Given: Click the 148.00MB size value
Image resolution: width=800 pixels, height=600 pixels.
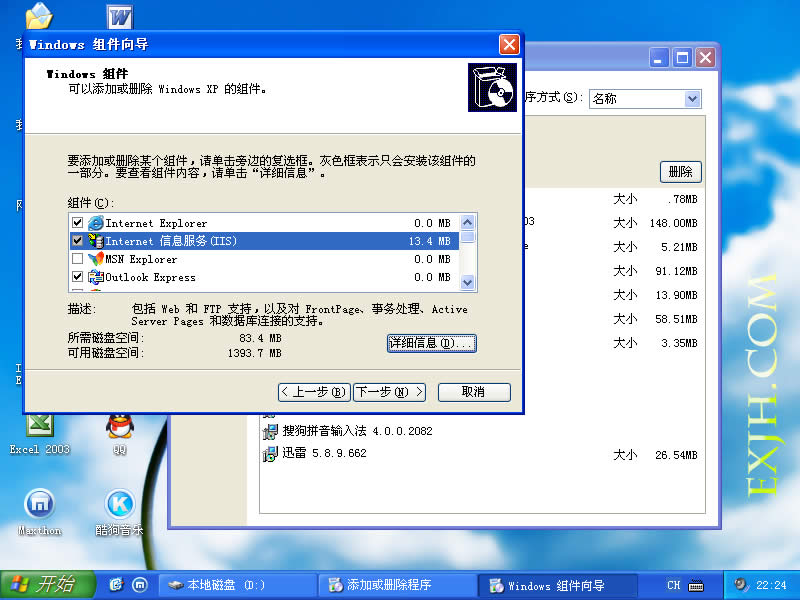Looking at the screenshot, I should [x=673, y=223].
